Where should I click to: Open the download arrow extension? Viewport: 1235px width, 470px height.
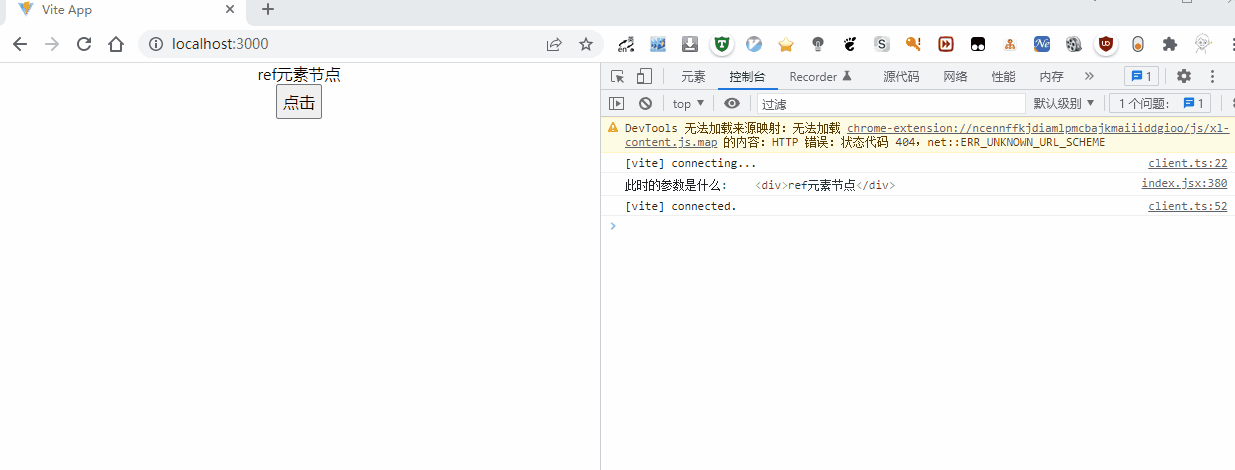[690, 44]
